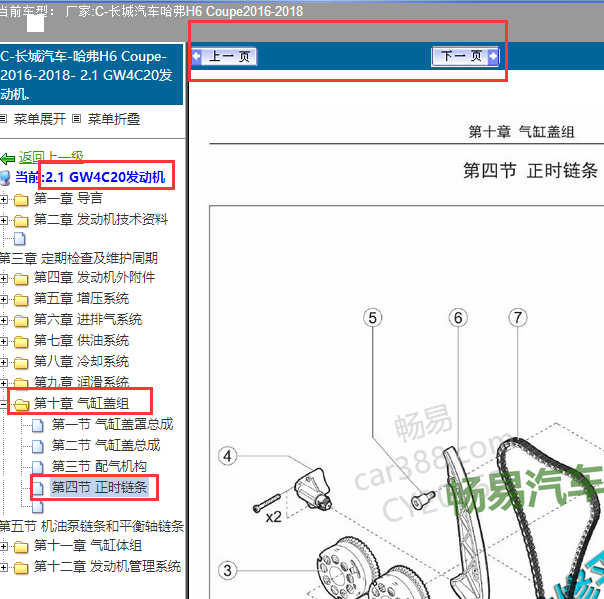Expand 第四章 发动机外附件 node

tap(3, 278)
